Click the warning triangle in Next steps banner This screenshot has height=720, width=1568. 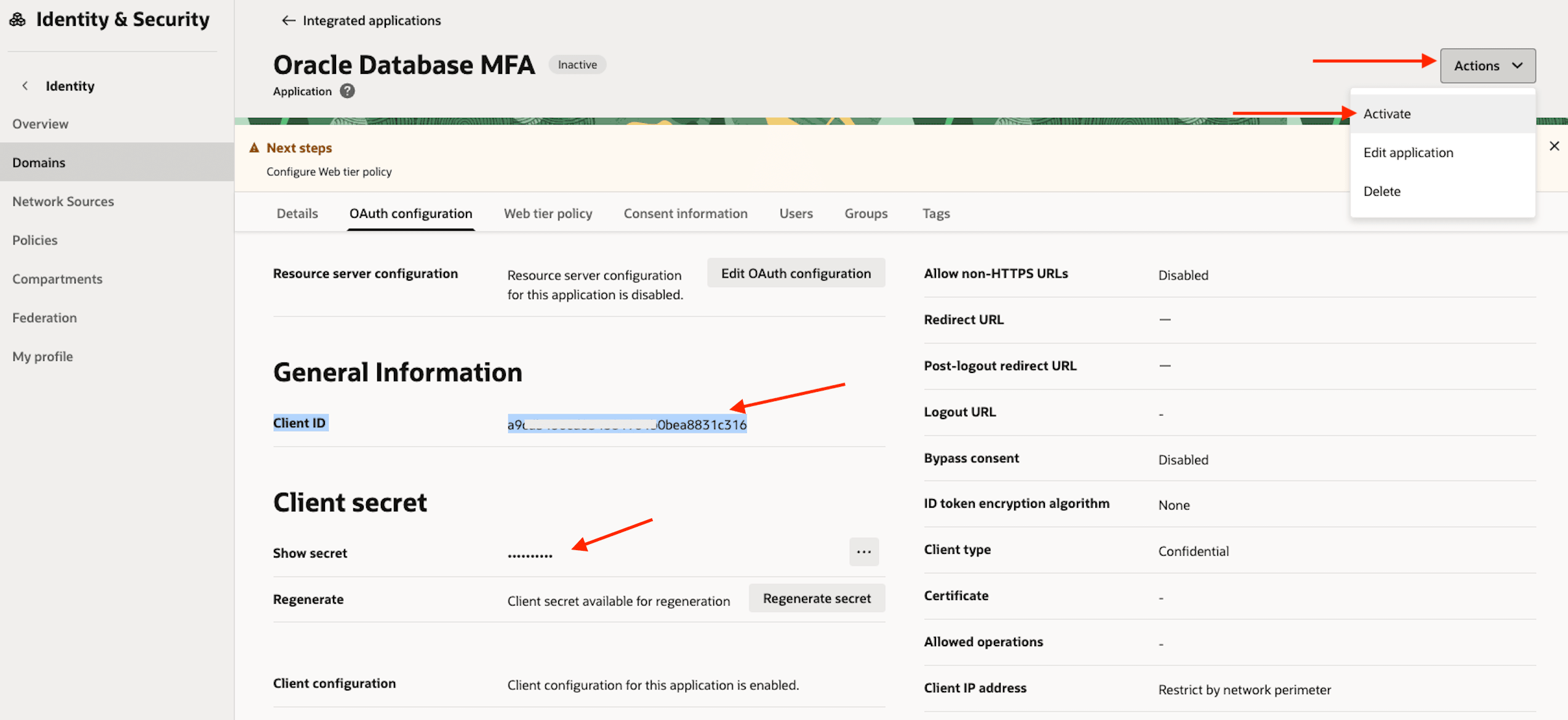(x=254, y=147)
